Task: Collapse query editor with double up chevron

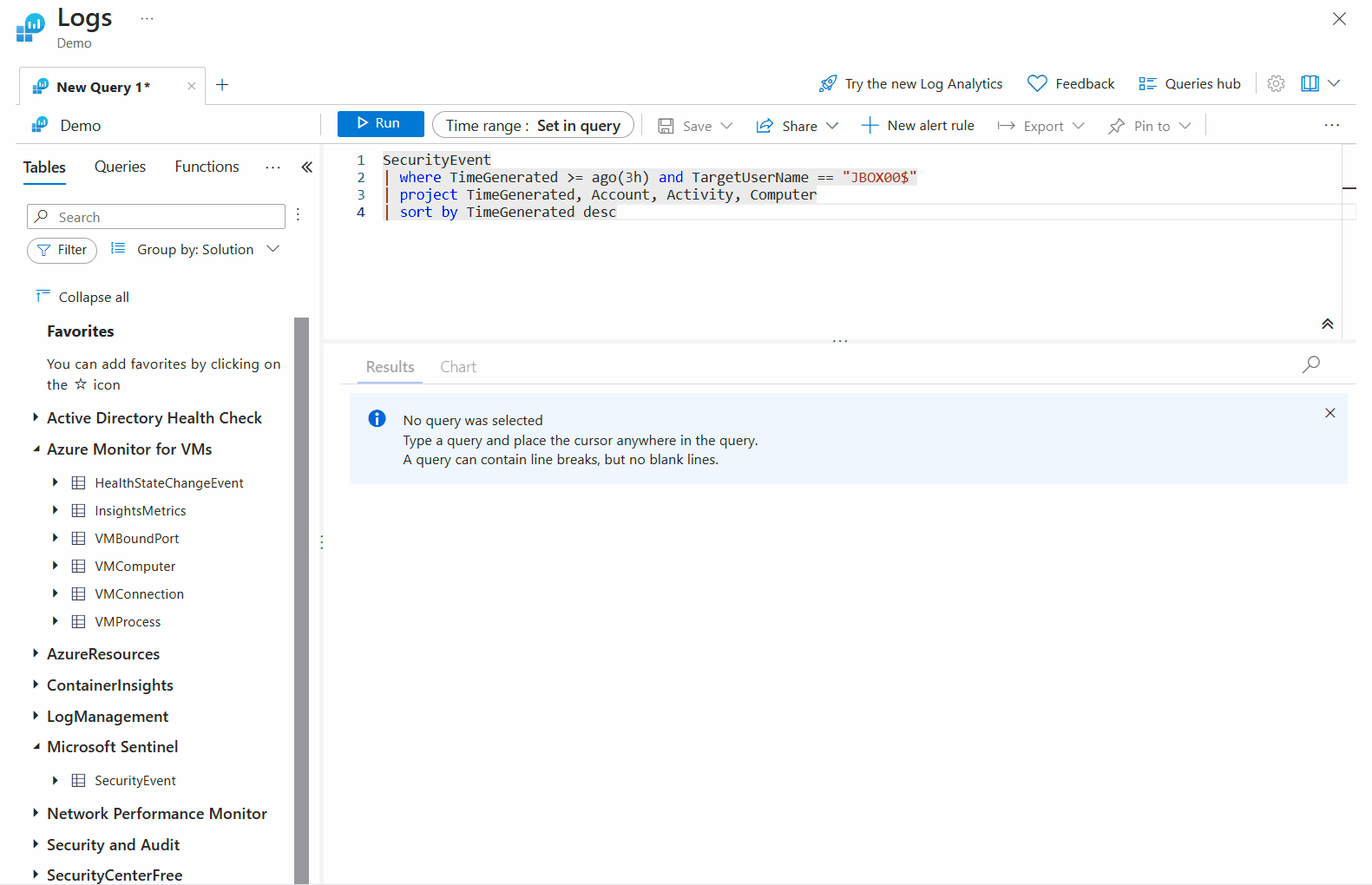Action: click(x=1327, y=324)
